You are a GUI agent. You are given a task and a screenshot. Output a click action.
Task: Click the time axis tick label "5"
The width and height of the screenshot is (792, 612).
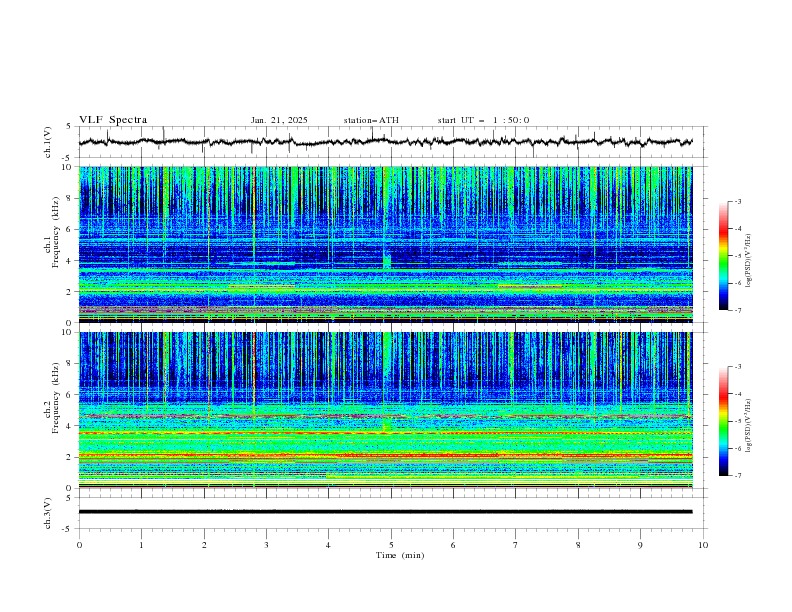point(391,545)
